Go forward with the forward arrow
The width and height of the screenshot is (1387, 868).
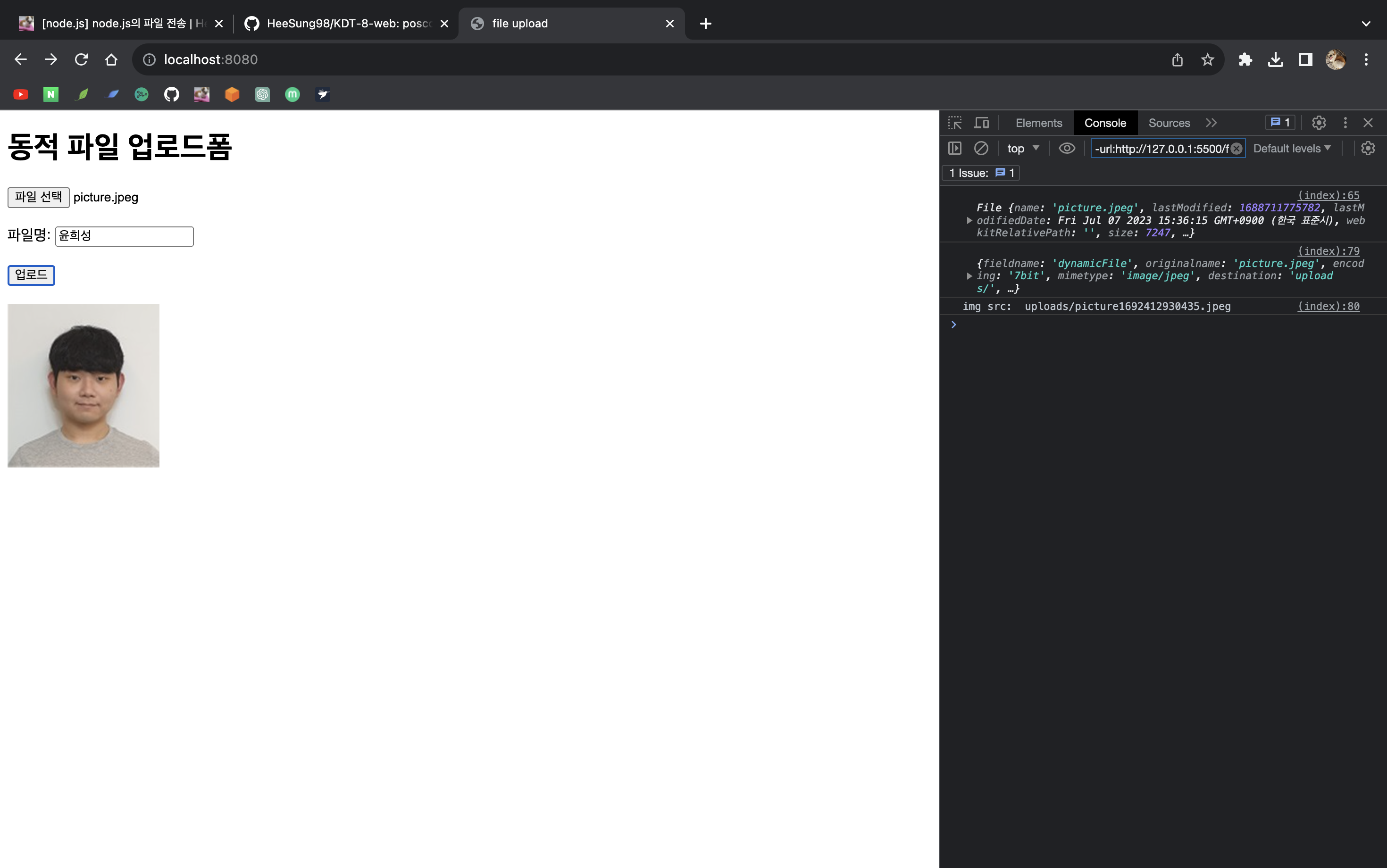[51, 60]
